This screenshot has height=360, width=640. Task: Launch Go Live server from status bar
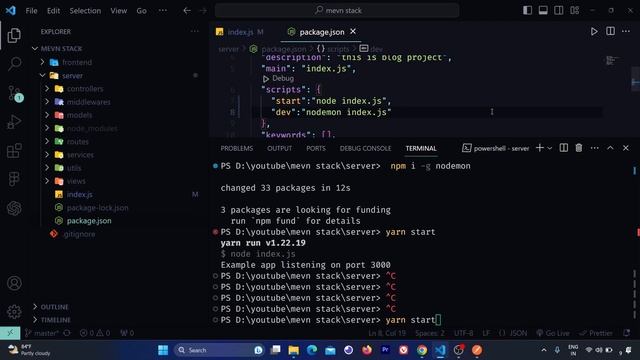(553, 333)
